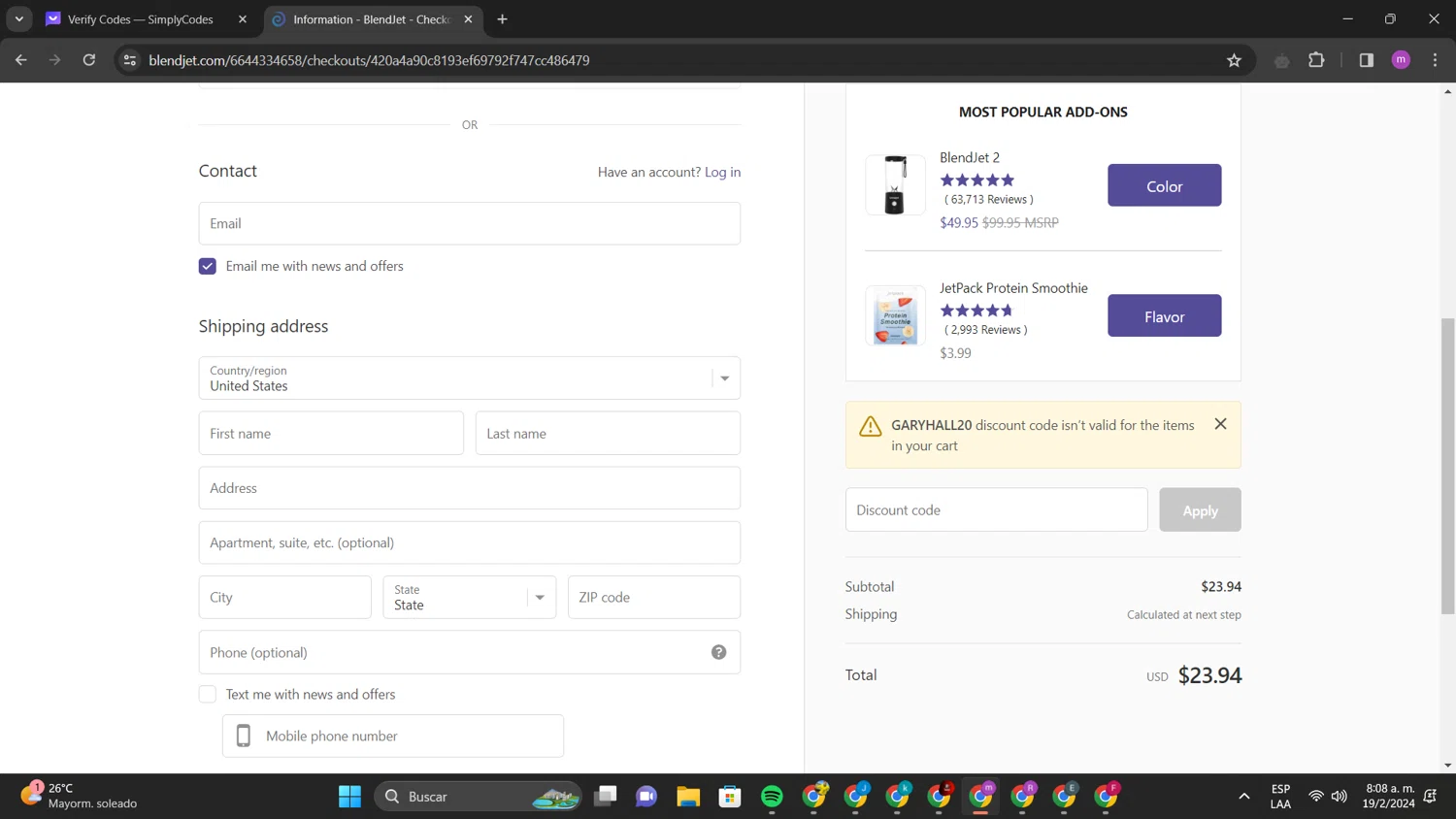This screenshot has width=1456, height=819.
Task: Click the ESP LAA language indicator
Action: [x=1280, y=796]
